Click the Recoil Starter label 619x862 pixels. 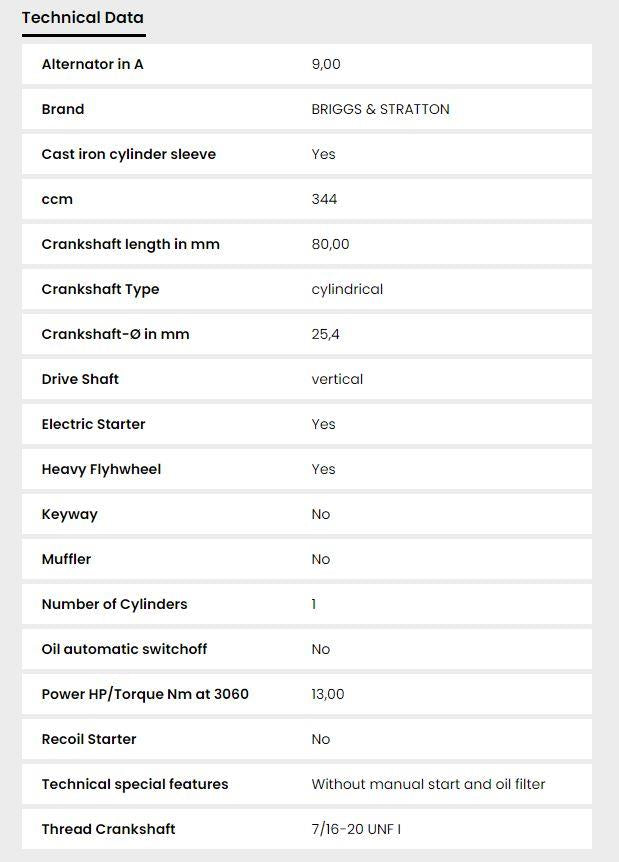pos(89,739)
